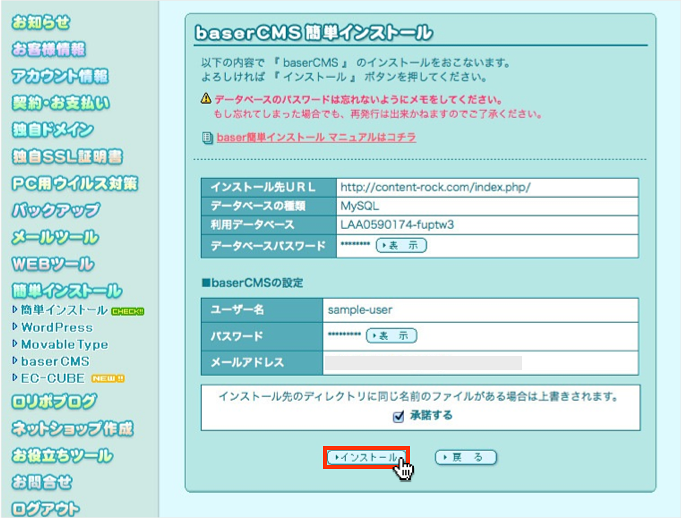Open 契約・お支払い menu item
Image resolution: width=681 pixels, height=518 pixels.
61,103
